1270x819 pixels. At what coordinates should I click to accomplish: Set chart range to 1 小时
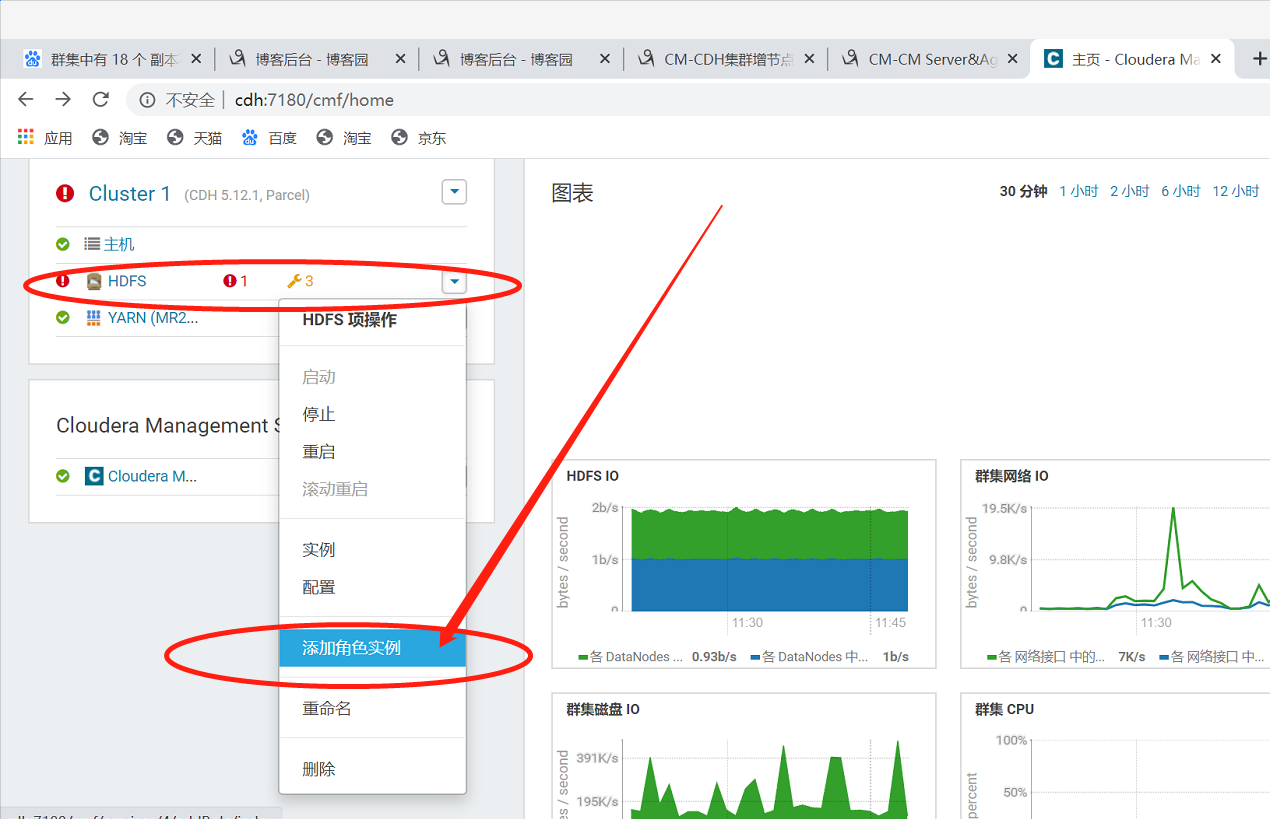pos(1079,191)
